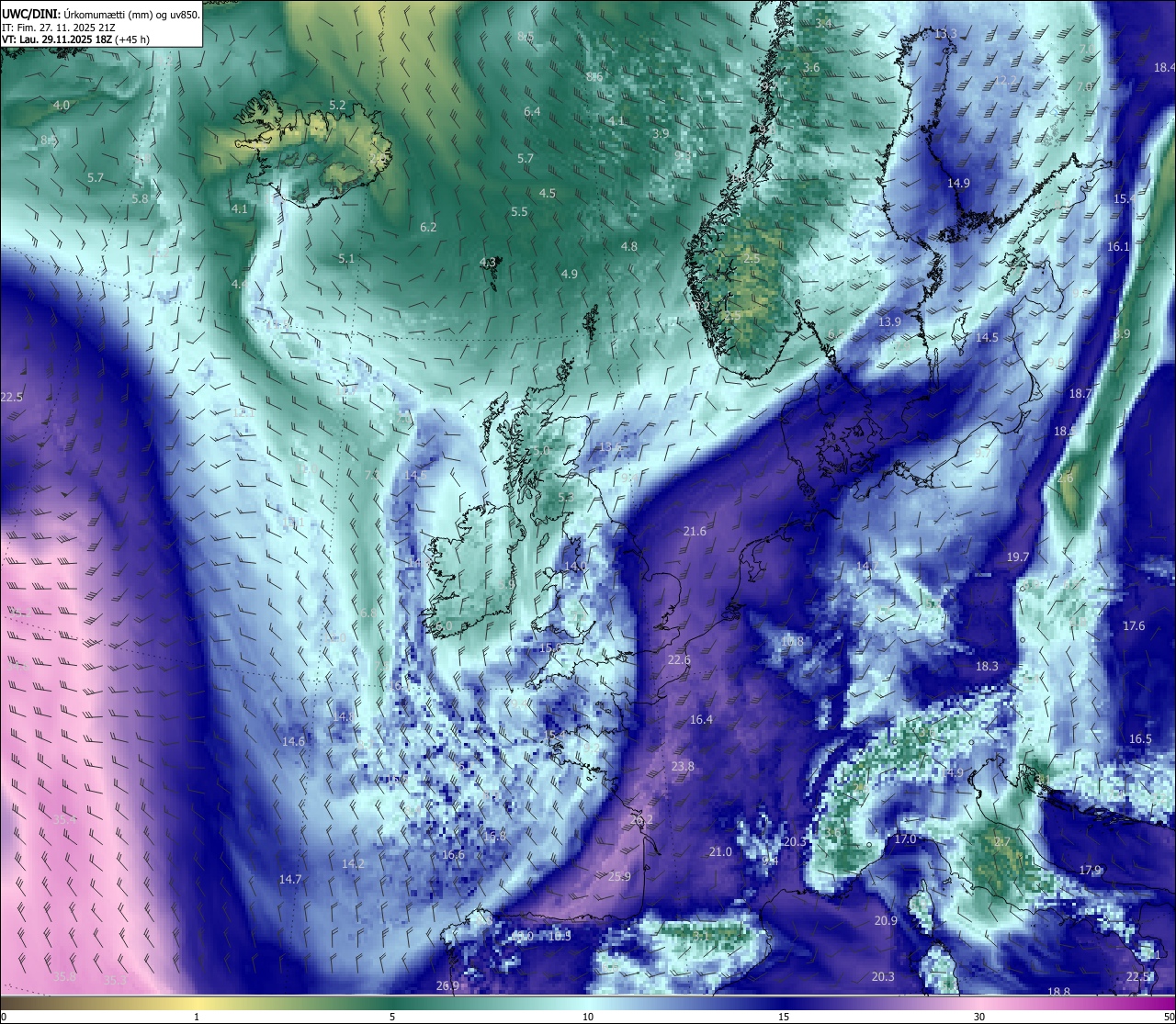Image resolution: width=1176 pixels, height=1024 pixels.
Task: Click the map value "17.9"
Action: [1090, 871]
